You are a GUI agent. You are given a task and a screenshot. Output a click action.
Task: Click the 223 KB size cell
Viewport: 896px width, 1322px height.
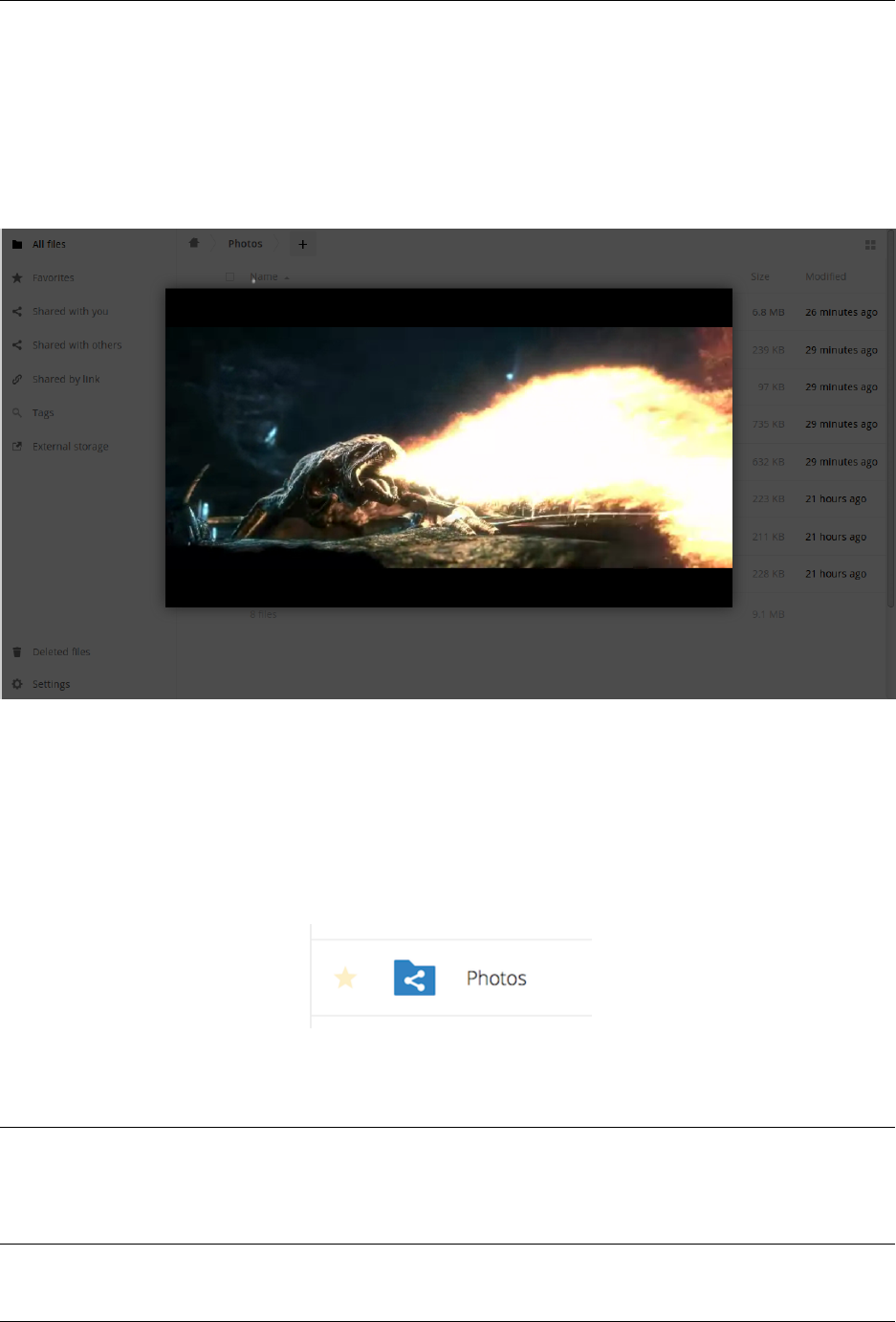(x=768, y=498)
